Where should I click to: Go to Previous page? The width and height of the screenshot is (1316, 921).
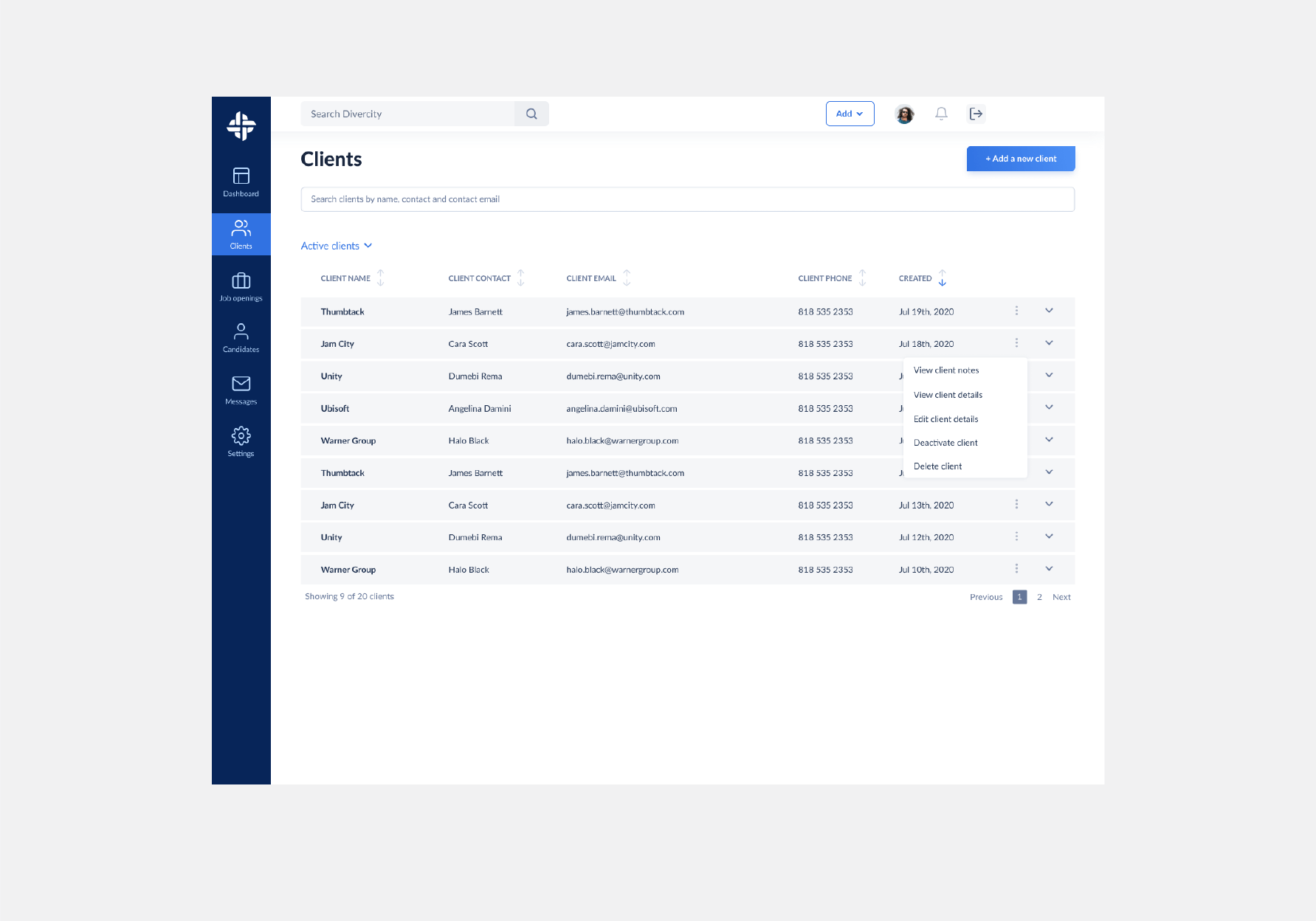986,597
